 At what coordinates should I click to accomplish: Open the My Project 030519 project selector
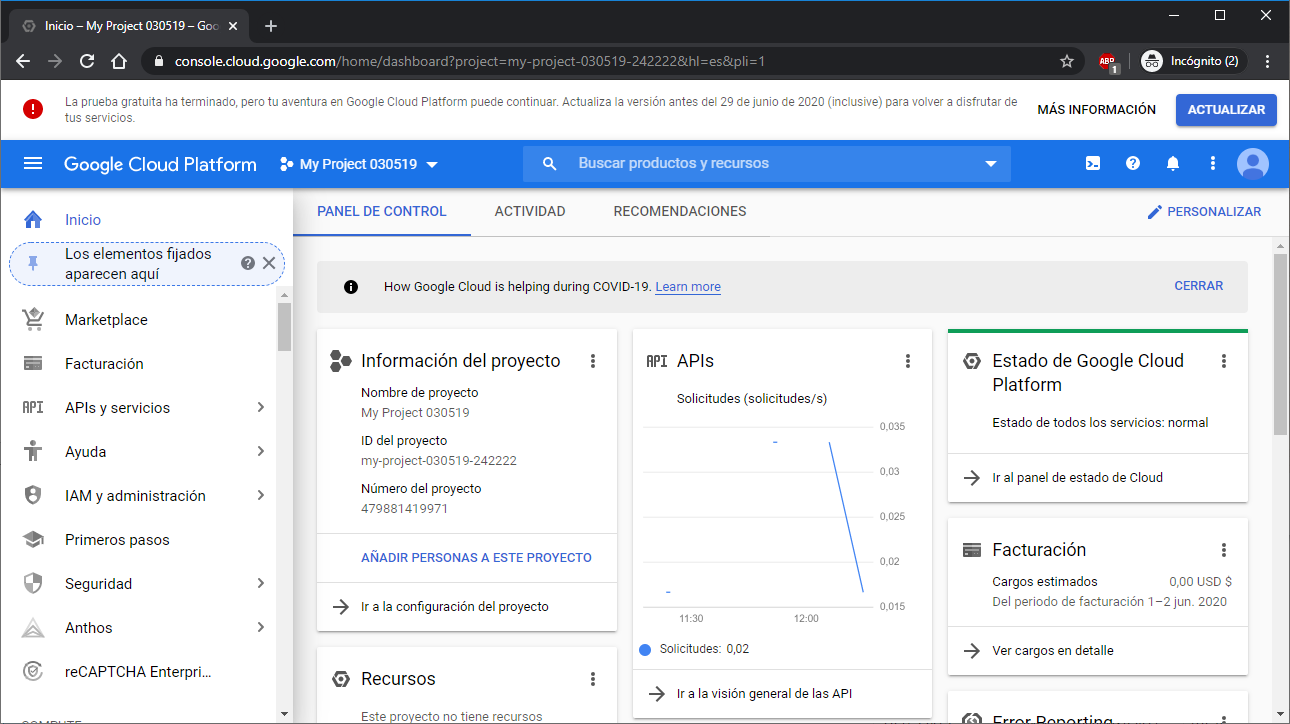point(359,164)
